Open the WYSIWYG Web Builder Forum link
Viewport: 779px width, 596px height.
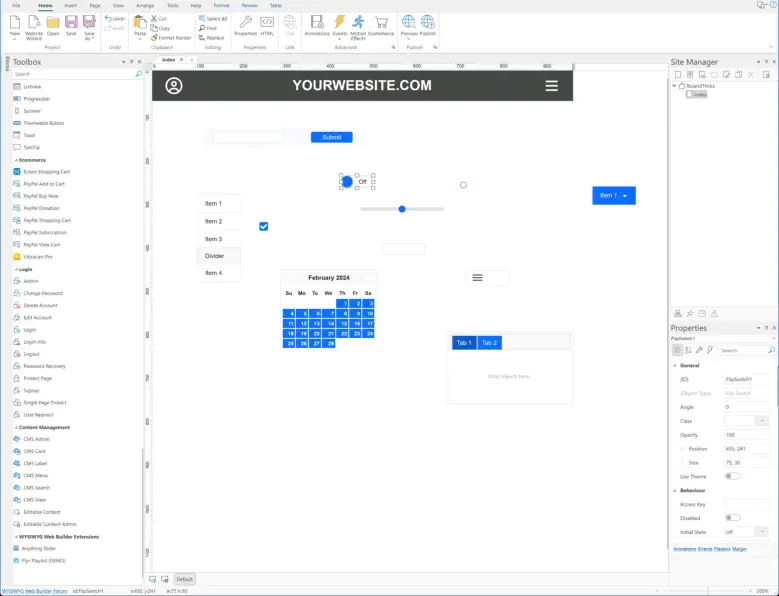(36, 591)
